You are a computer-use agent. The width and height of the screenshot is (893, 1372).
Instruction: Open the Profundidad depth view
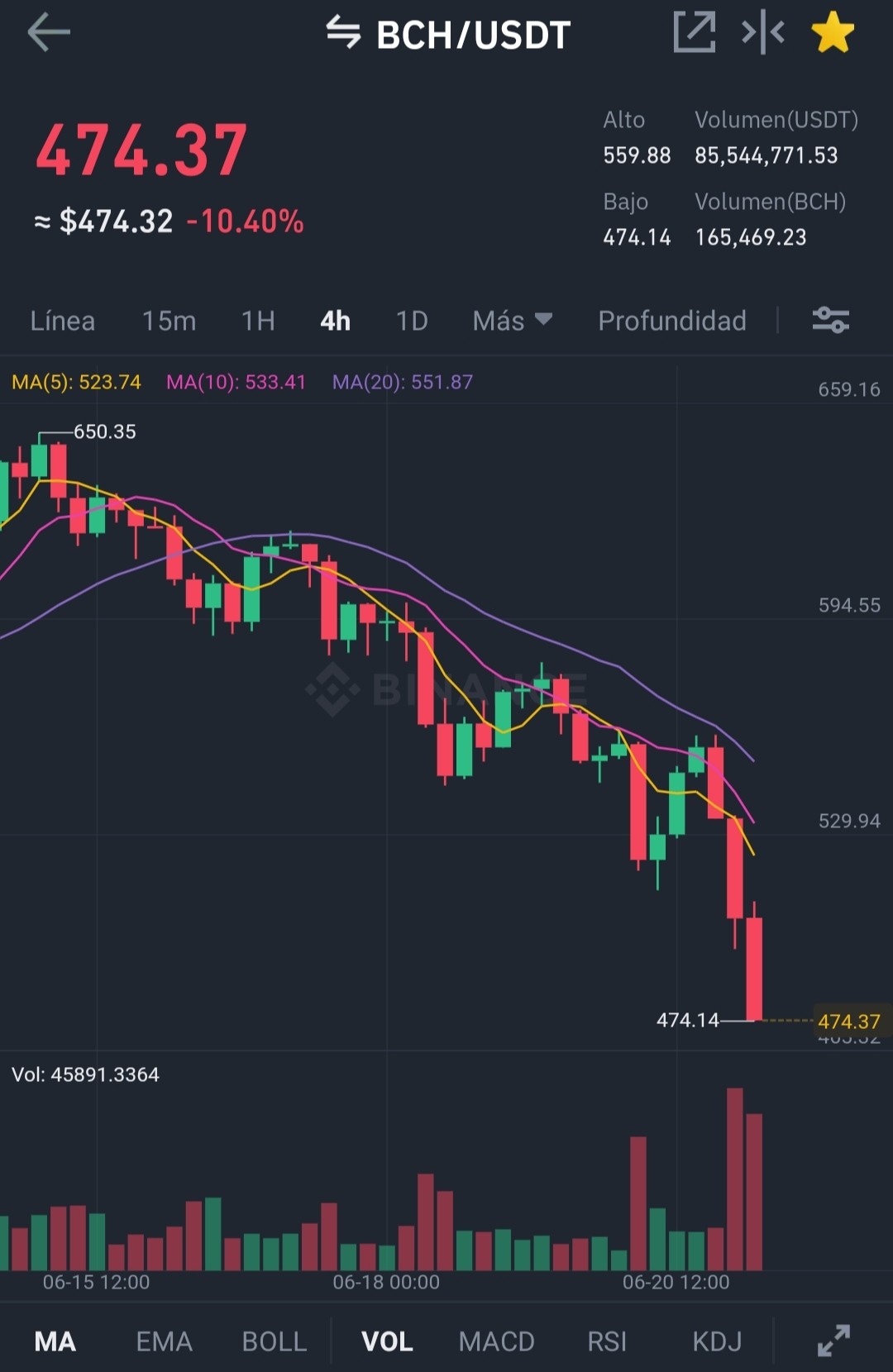point(672,321)
